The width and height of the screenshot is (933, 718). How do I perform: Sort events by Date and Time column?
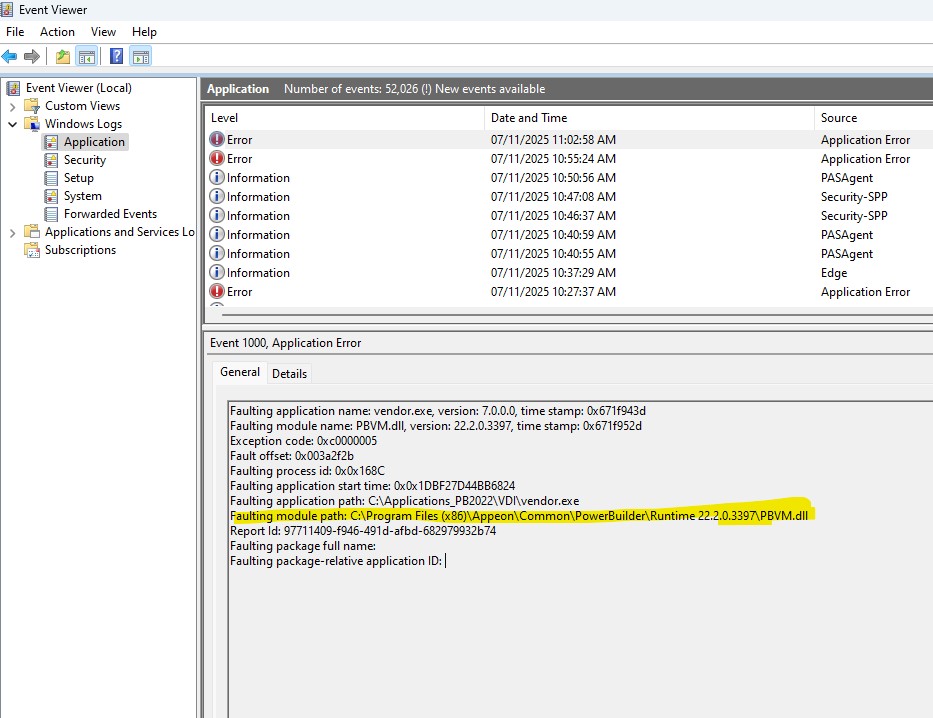[529, 117]
